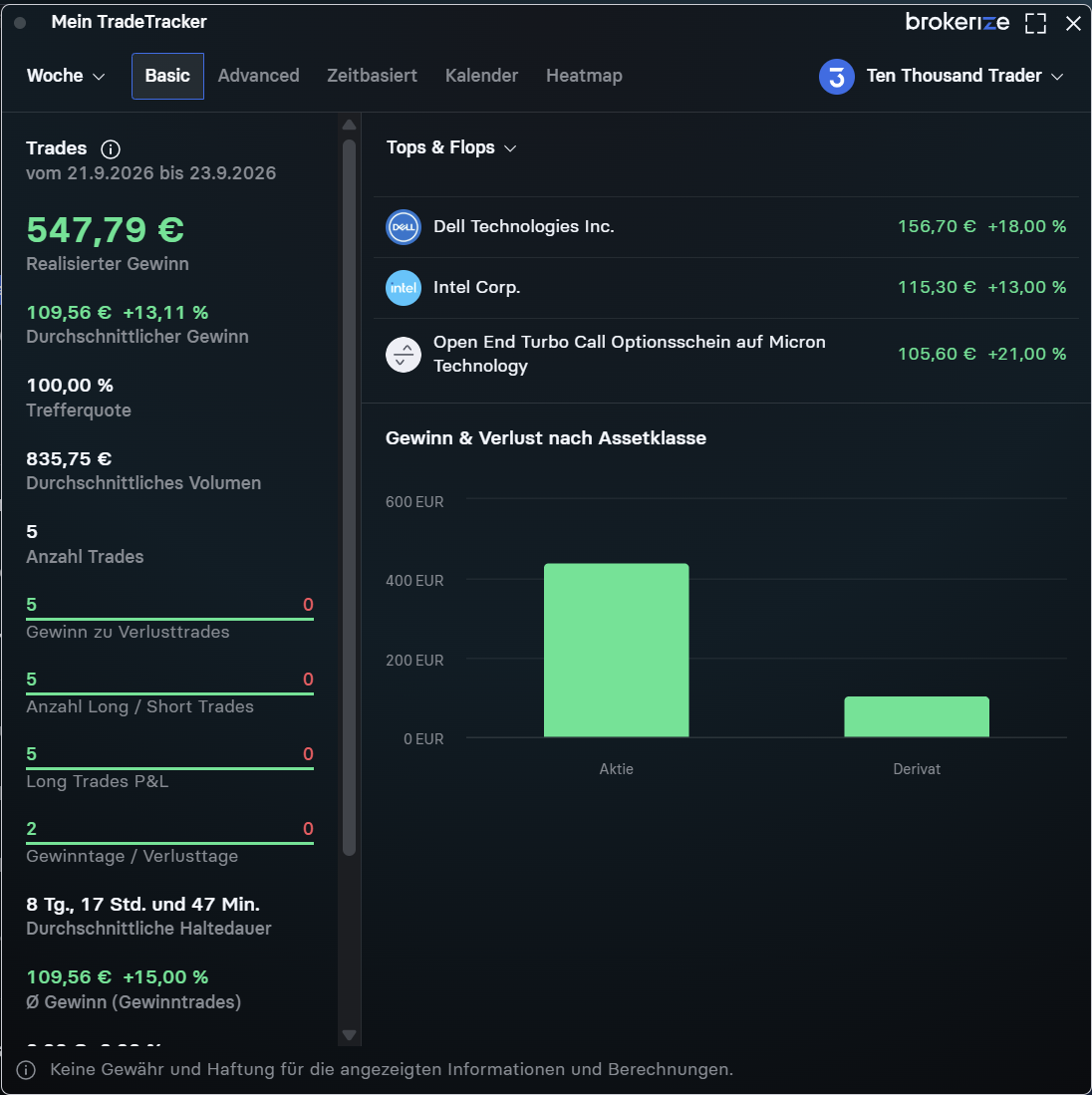Click the Derivat bar in chart
The height and width of the screenshot is (1095, 1092).
[916, 716]
